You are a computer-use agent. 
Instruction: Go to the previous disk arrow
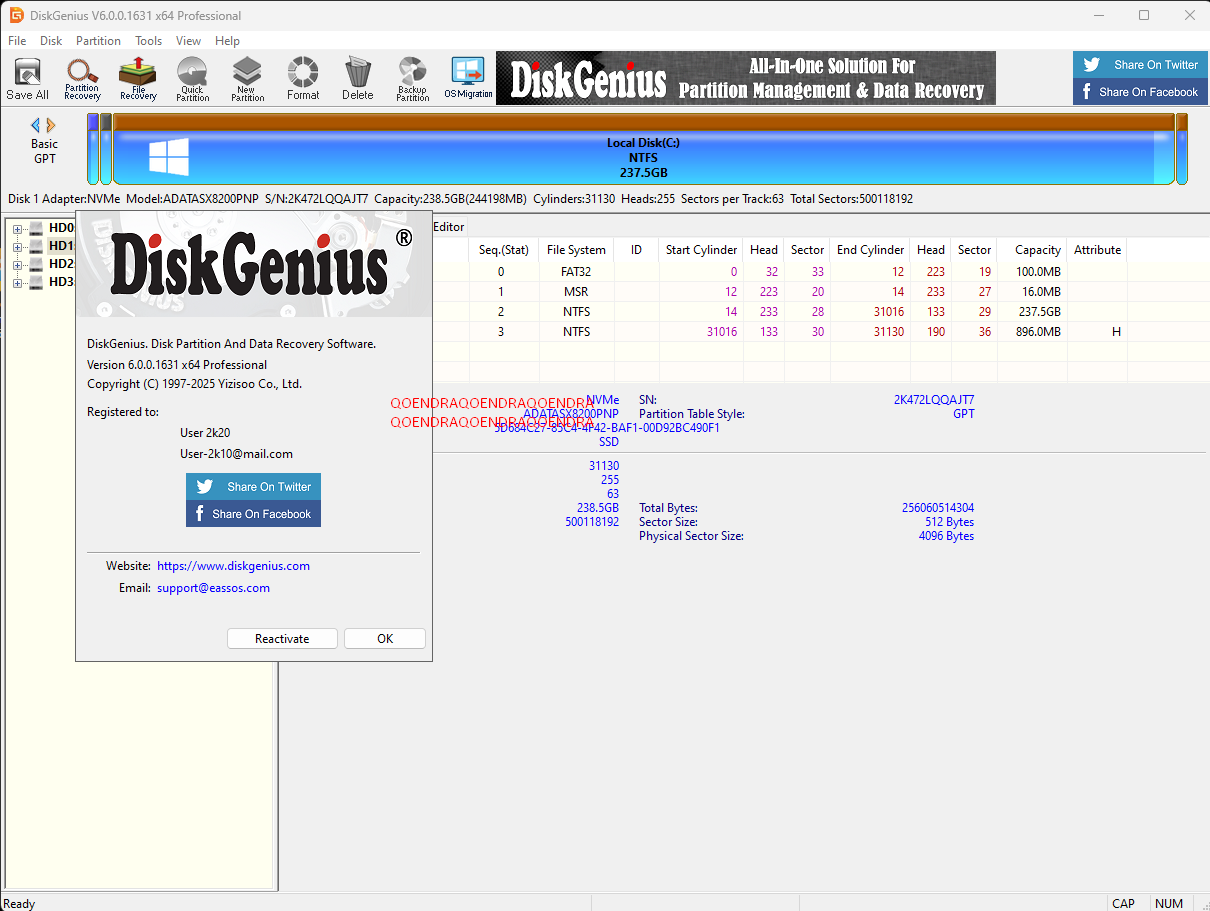click(36, 125)
